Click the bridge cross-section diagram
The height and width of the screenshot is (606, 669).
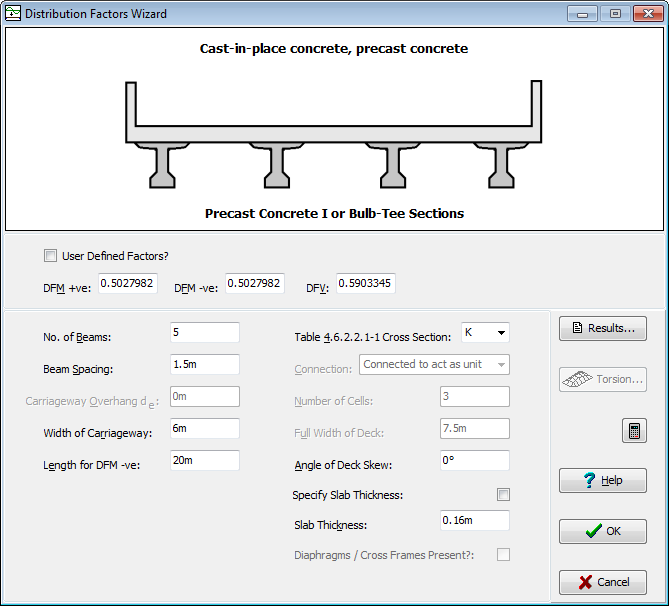click(334, 134)
